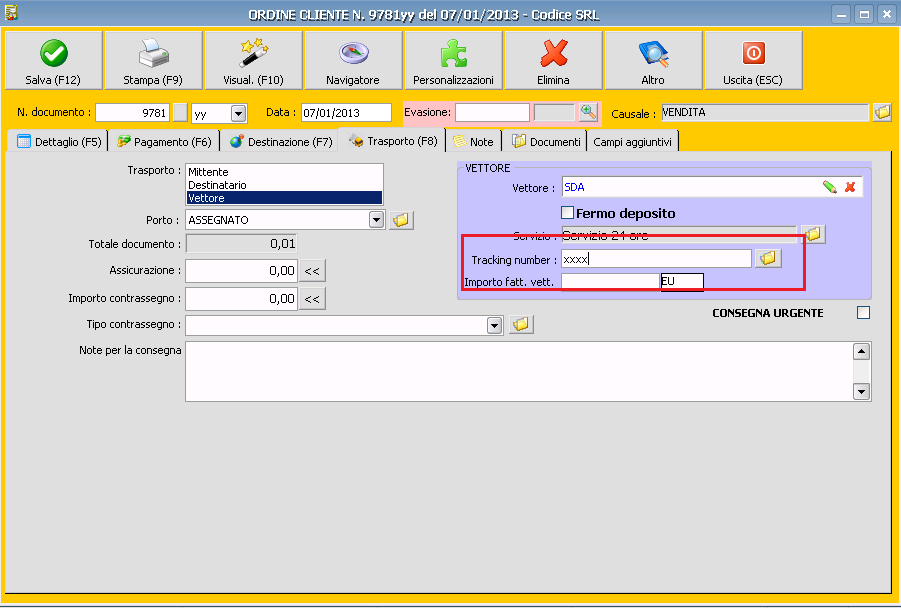Open the Navigatore compass icon

(353, 54)
